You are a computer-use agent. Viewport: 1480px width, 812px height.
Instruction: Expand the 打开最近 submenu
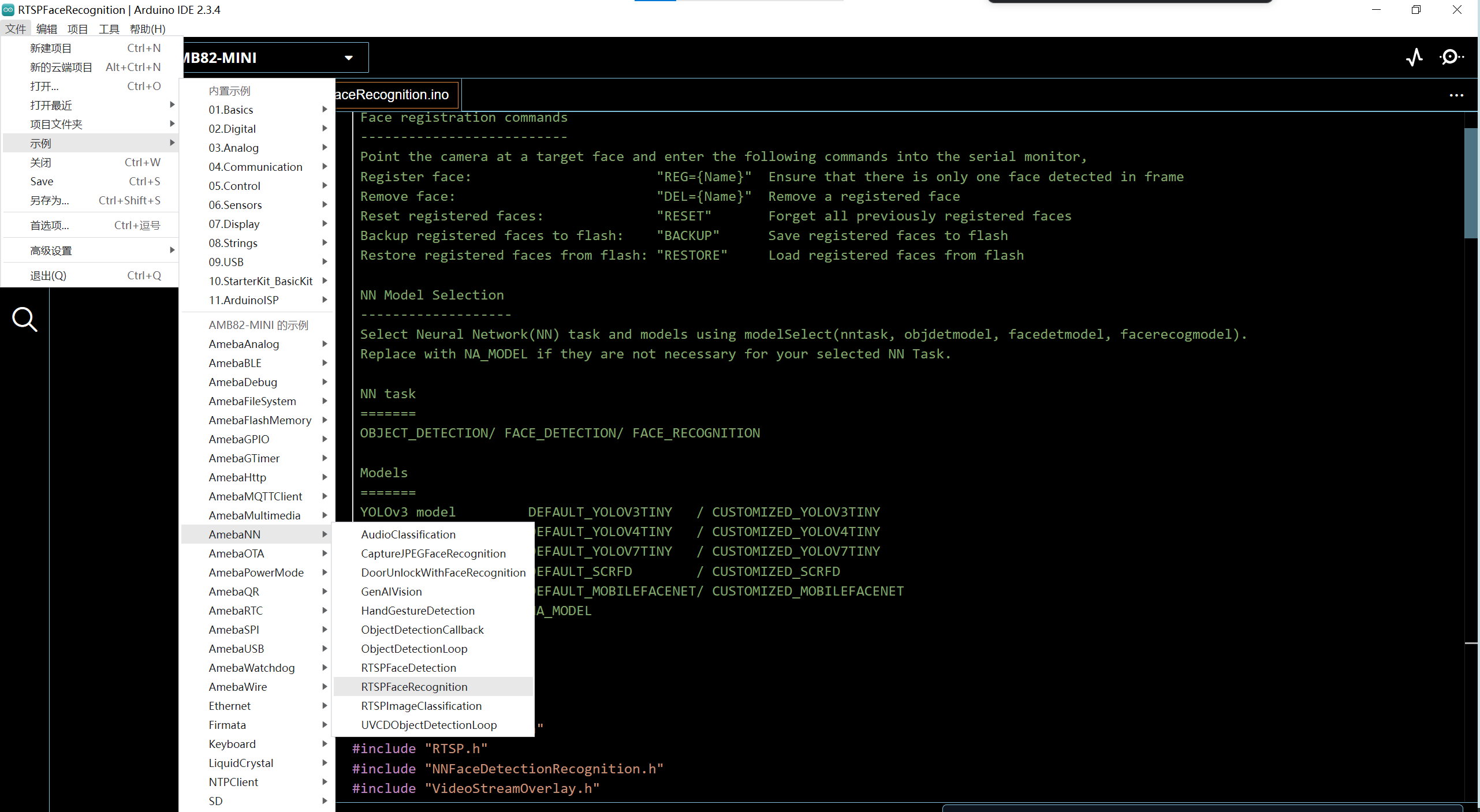pyautogui.click(x=91, y=105)
